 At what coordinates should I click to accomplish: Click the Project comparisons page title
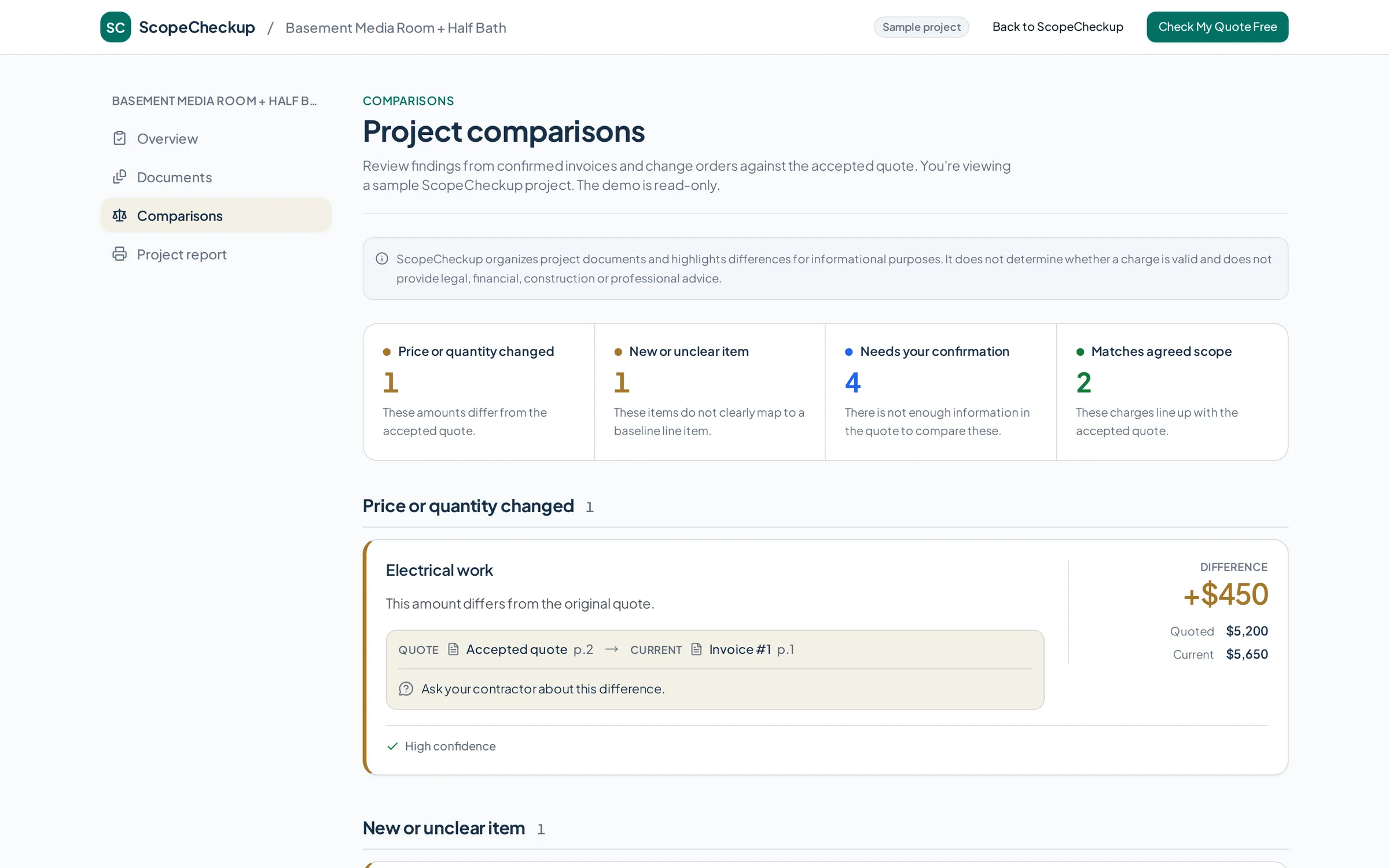click(x=504, y=131)
